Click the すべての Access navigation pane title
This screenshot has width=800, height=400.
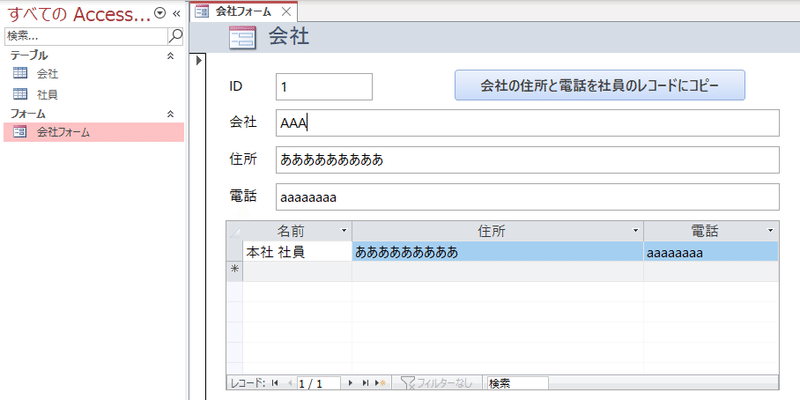[79, 15]
